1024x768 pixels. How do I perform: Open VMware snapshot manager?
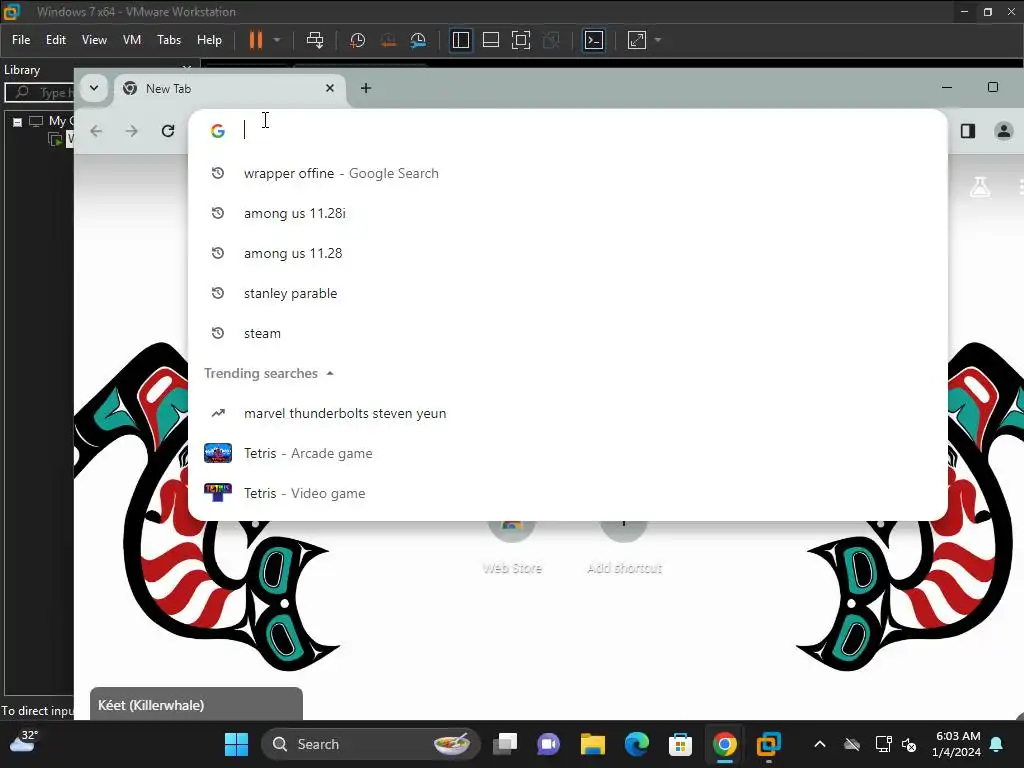tap(418, 40)
